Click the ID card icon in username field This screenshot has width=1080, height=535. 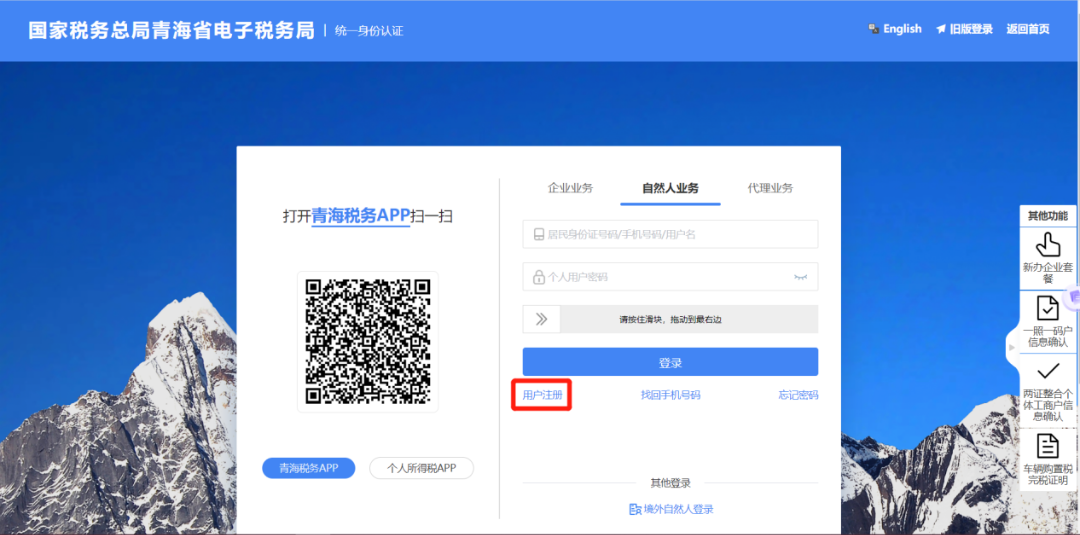tap(539, 235)
